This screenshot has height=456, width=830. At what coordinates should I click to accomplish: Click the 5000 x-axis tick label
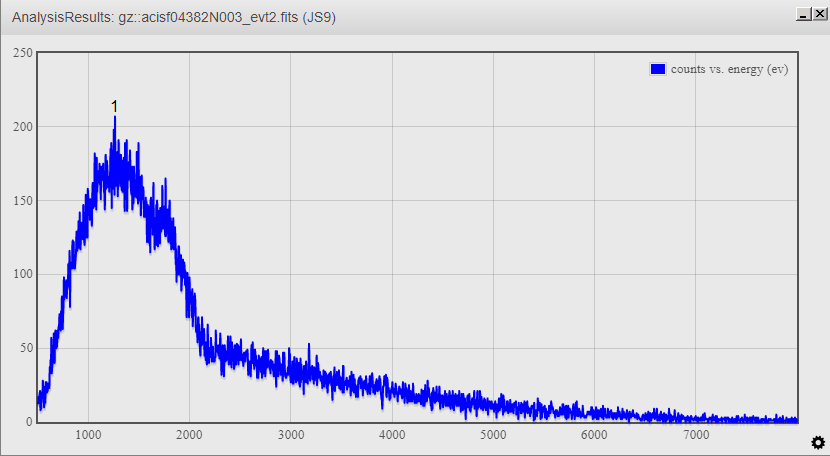pos(493,435)
